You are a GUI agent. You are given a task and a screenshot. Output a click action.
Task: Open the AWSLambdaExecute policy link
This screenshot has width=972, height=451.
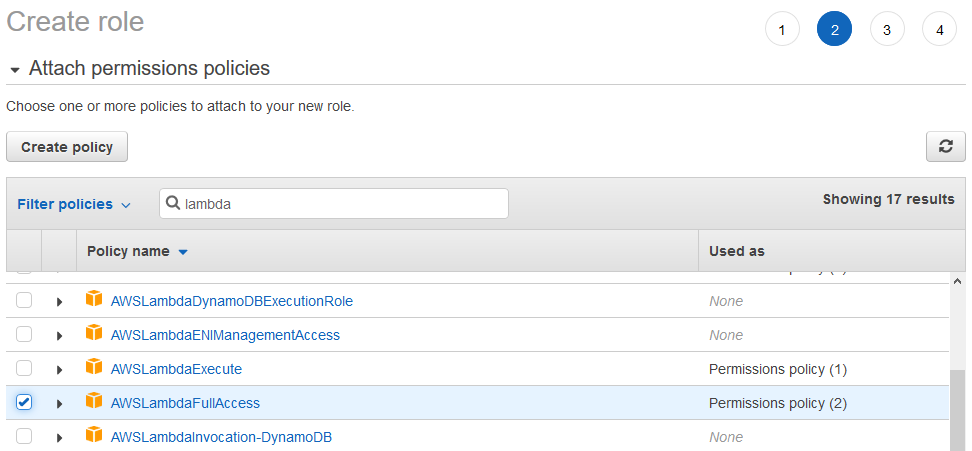click(176, 369)
